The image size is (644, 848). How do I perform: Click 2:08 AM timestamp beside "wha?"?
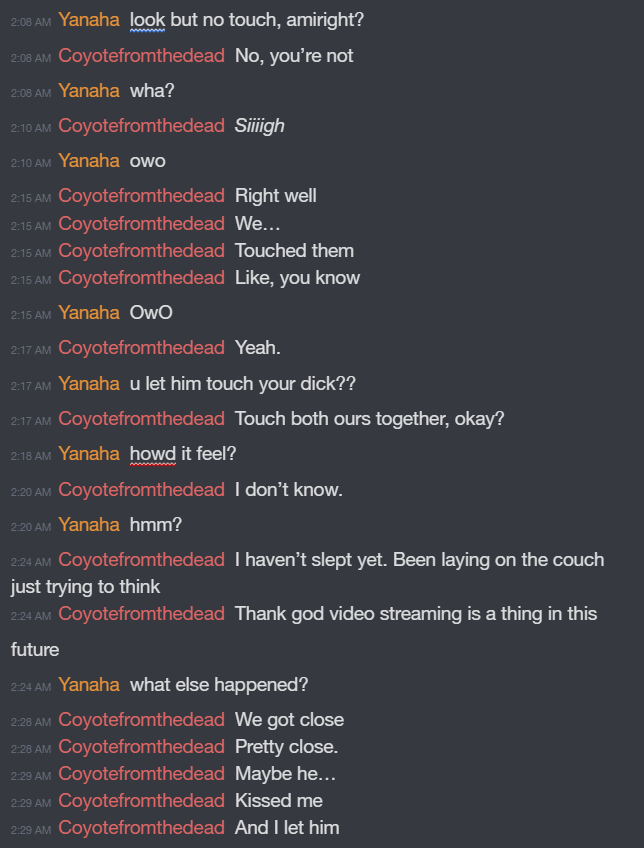(30, 92)
